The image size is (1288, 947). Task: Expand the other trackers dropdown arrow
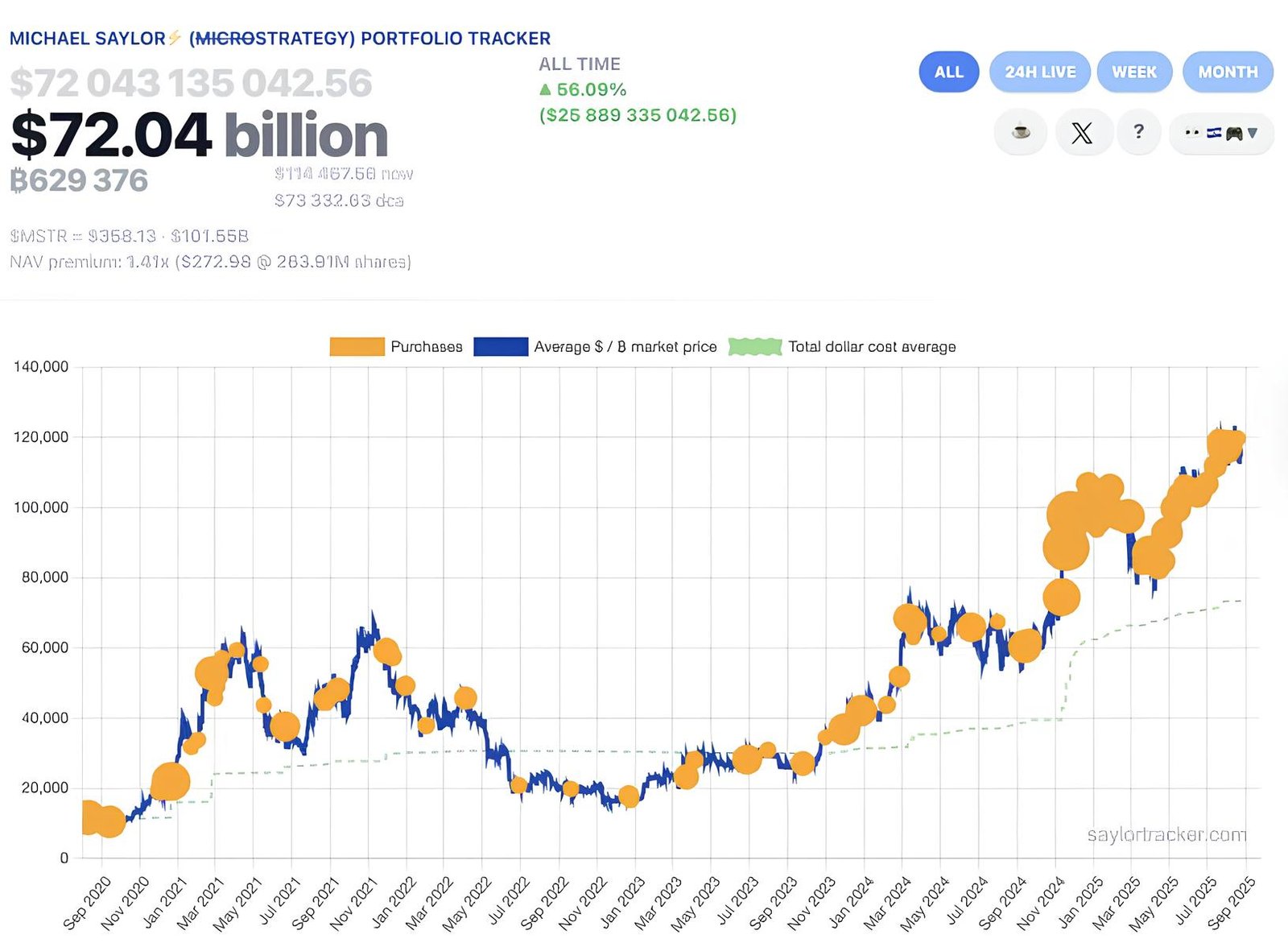tap(1253, 133)
